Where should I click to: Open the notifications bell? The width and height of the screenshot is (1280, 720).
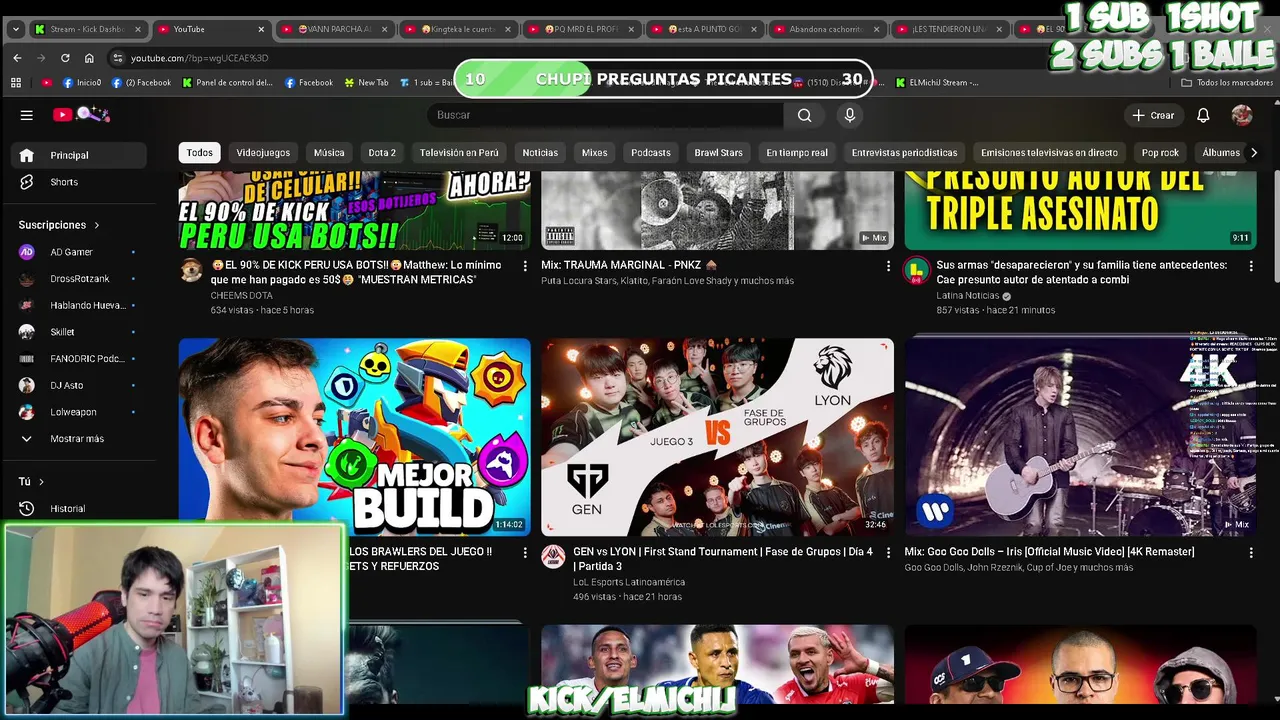(x=1203, y=115)
